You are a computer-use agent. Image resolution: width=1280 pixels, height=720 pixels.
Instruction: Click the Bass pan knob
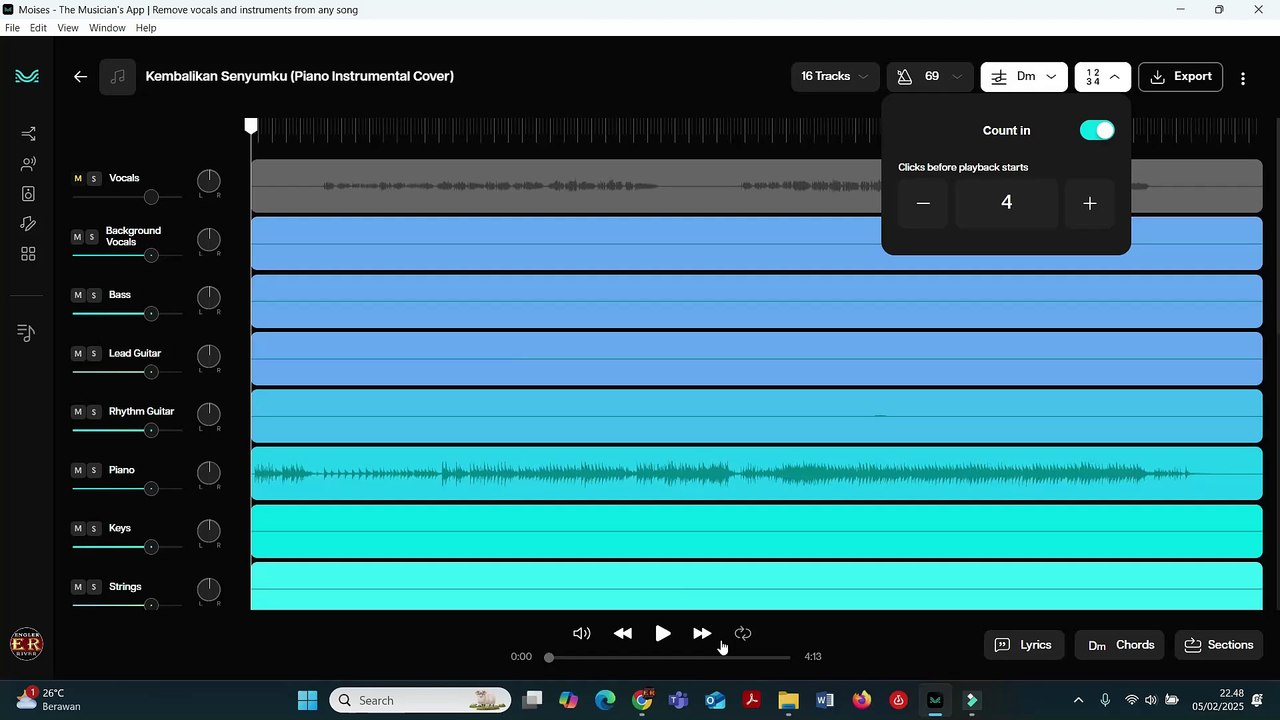tap(208, 298)
